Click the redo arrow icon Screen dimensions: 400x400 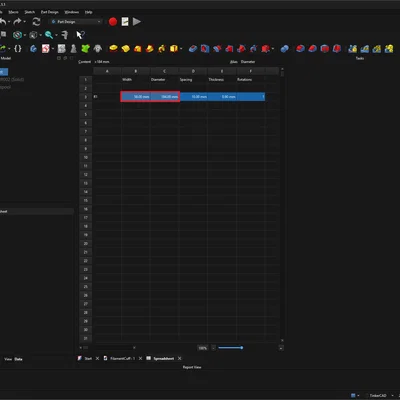click(17, 22)
